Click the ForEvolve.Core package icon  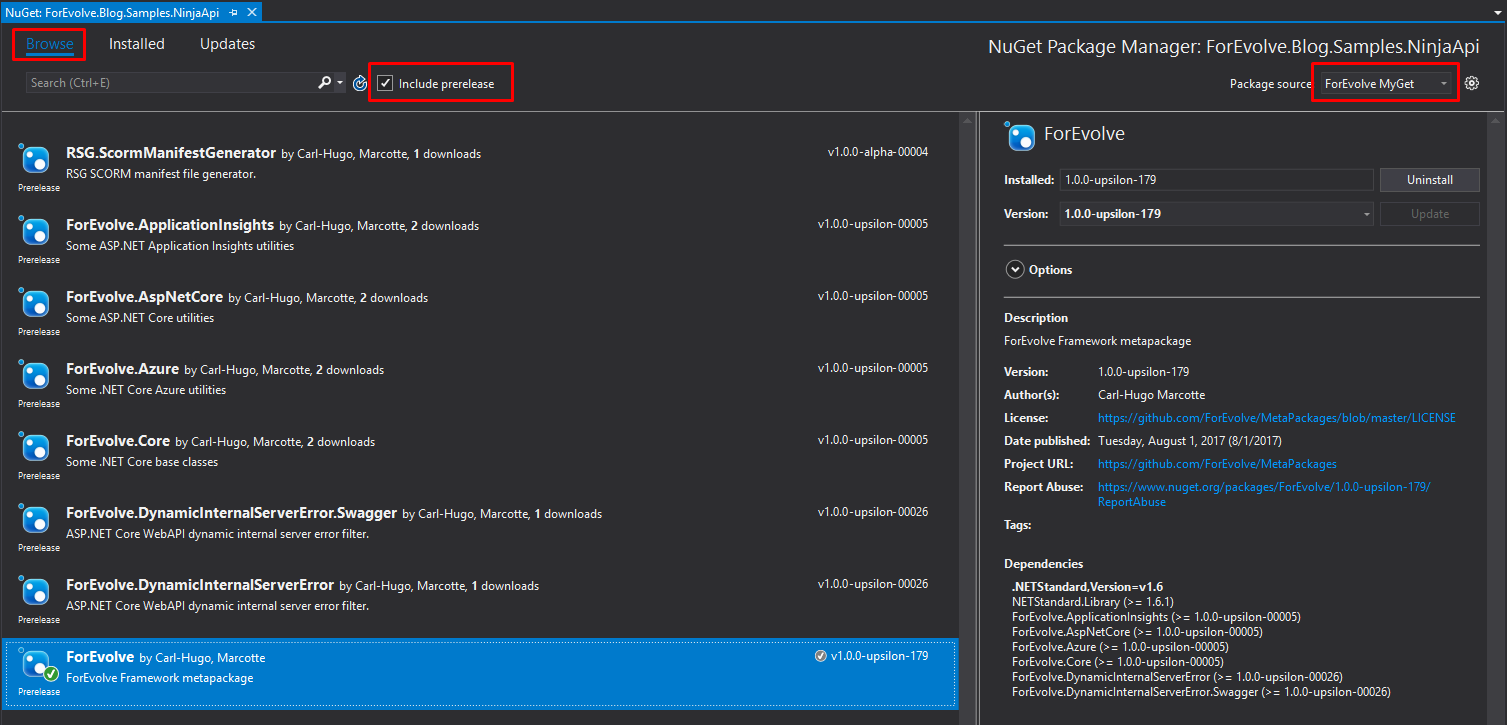36,447
